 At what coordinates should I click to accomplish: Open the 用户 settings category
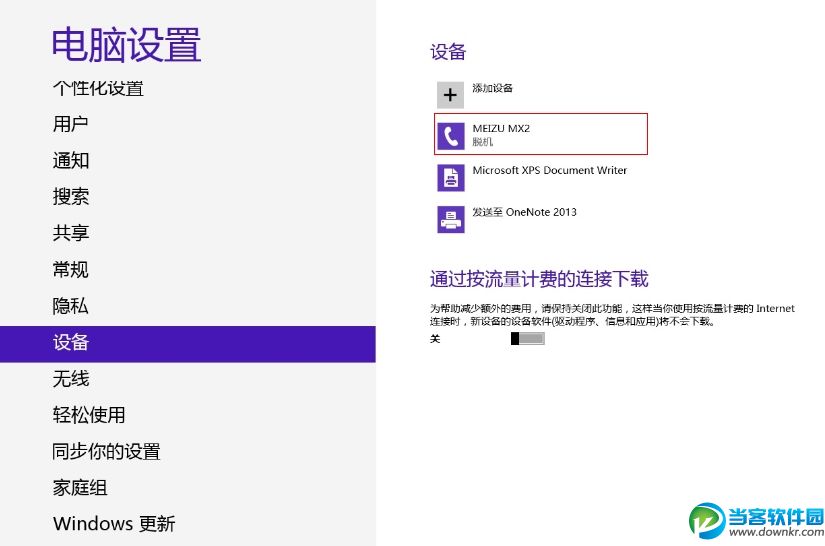[x=71, y=124]
